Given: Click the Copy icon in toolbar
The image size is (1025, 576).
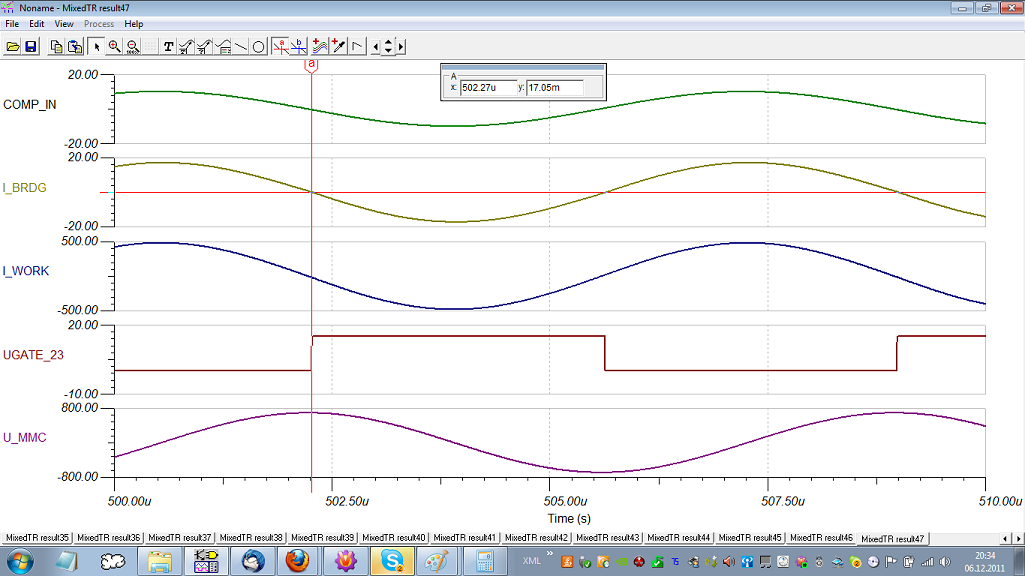Looking at the screenshot, I should 56,46.
